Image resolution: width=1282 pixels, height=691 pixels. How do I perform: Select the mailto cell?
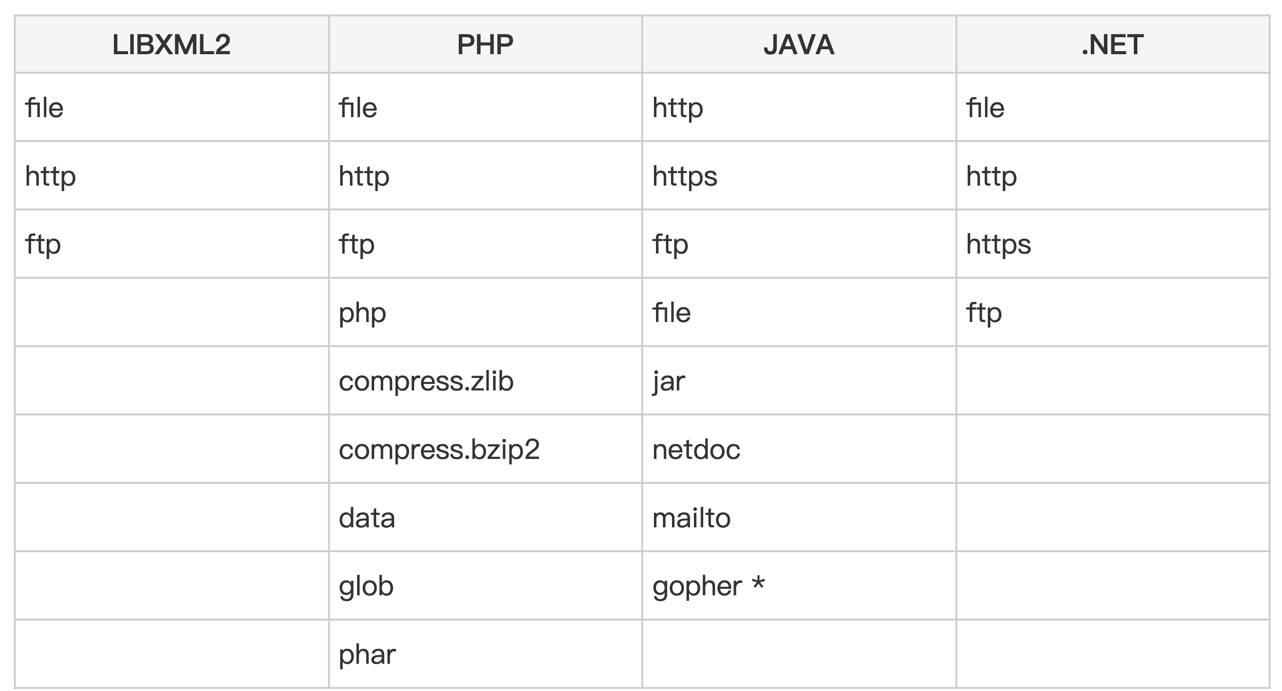point(691,518)
